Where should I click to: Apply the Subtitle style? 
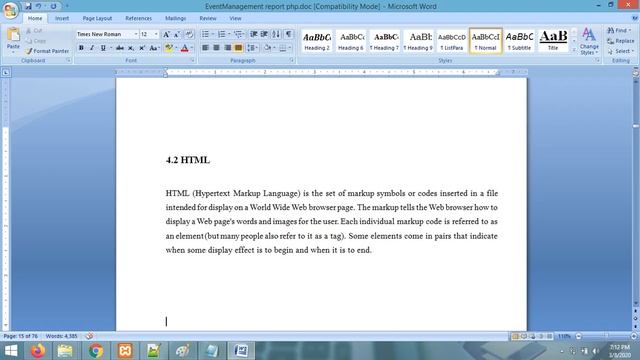tap(519, 41)
